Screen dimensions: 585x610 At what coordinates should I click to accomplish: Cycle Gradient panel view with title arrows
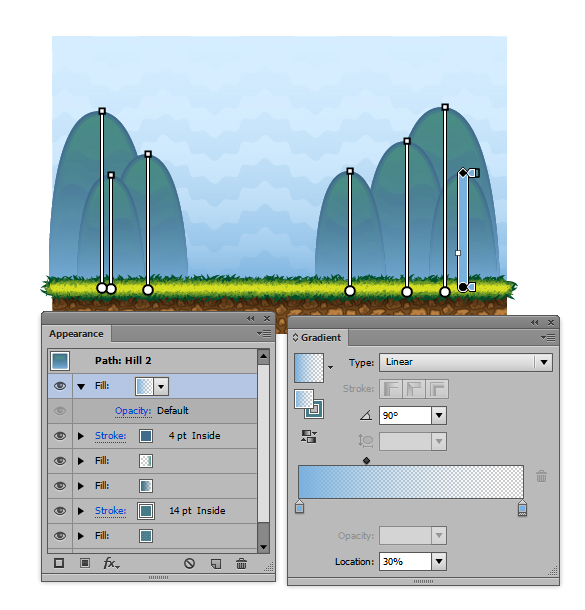click(x=295, y=337)
